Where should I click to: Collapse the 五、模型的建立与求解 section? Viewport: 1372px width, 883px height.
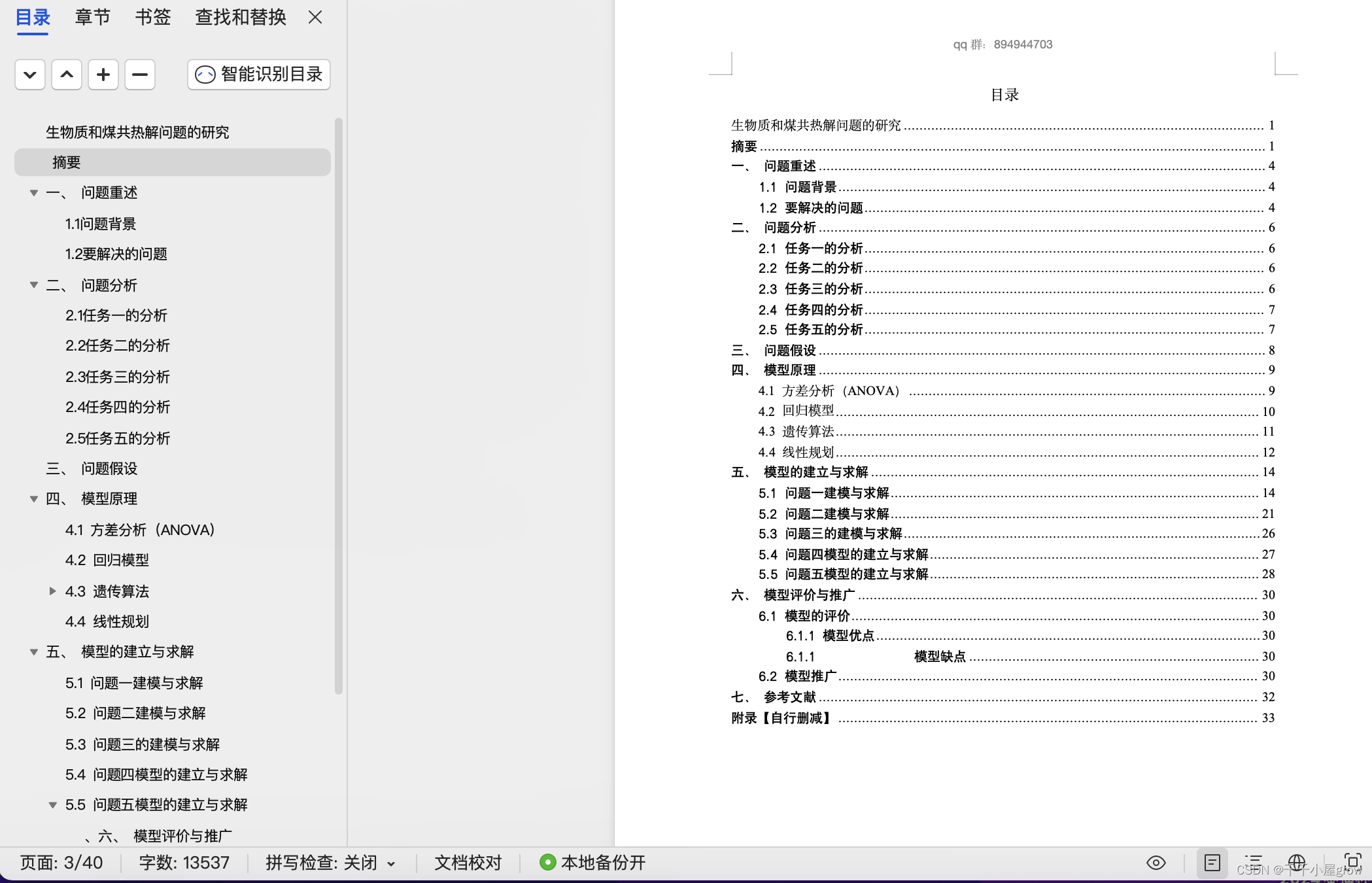tap(34, 652)
